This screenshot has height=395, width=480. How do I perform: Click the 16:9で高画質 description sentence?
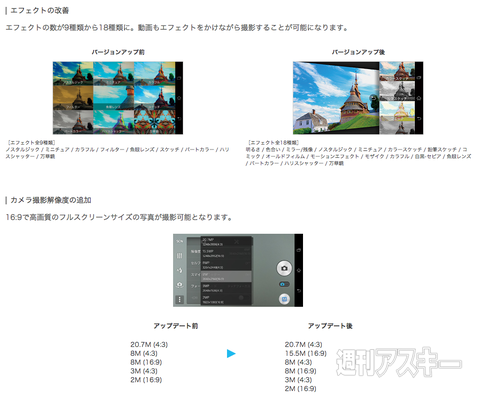tap(119, 217)
